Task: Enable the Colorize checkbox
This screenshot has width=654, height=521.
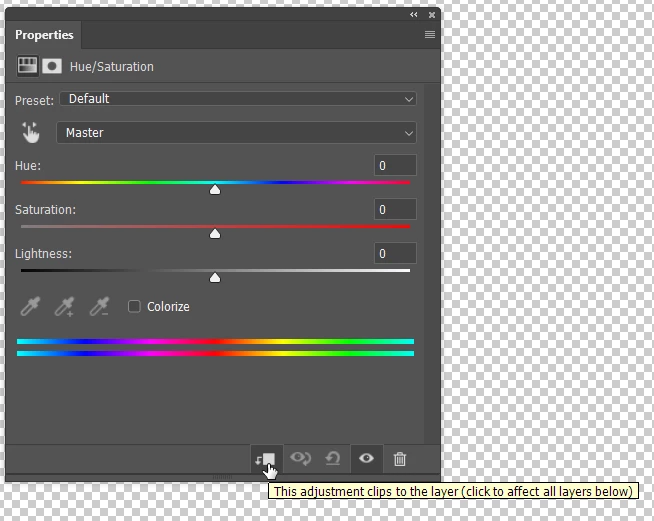Action: (x=134, y=306)
